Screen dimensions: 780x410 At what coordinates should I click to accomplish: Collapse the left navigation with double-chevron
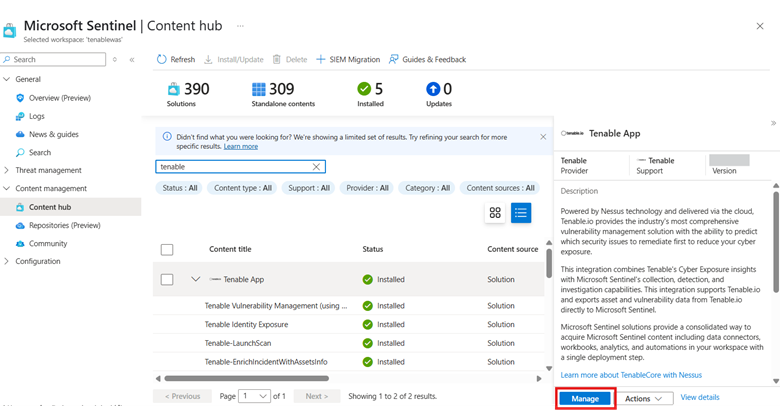(x=132, y=59)
